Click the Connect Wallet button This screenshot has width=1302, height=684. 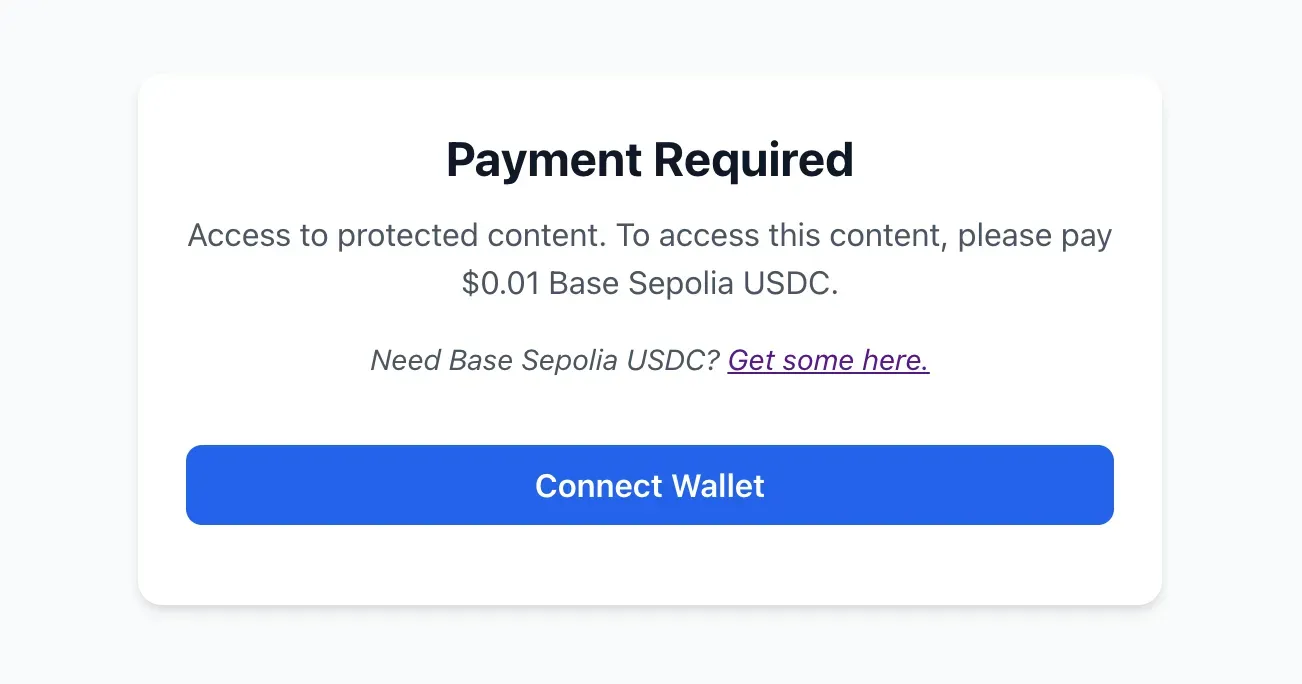pos(650,485)
